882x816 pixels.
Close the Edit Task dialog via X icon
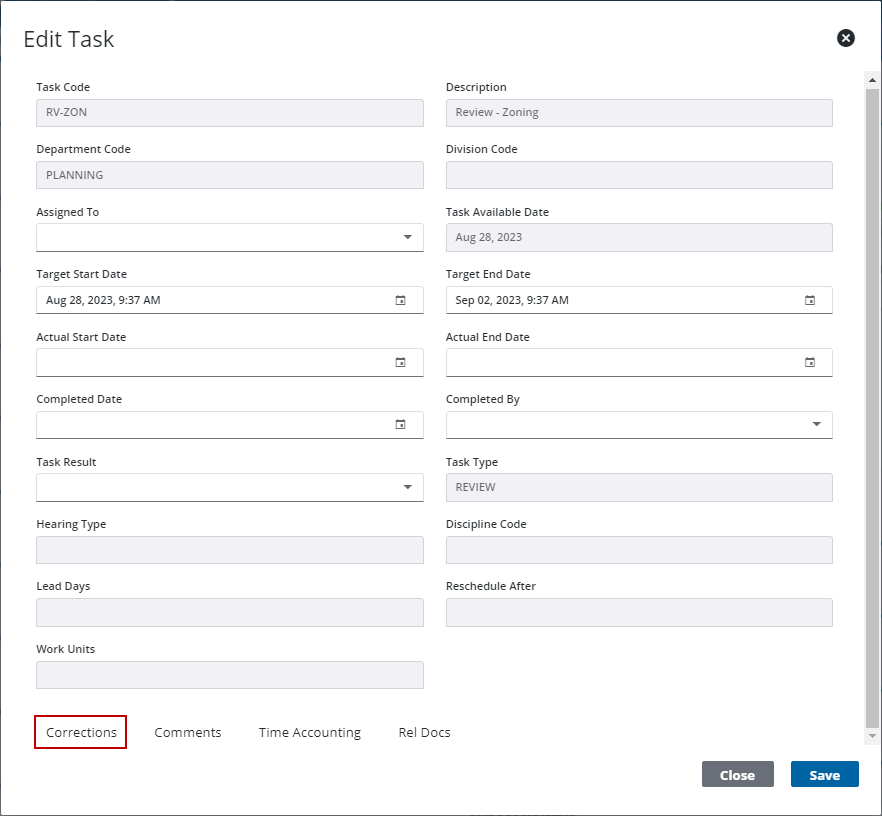tap(845, 38)
